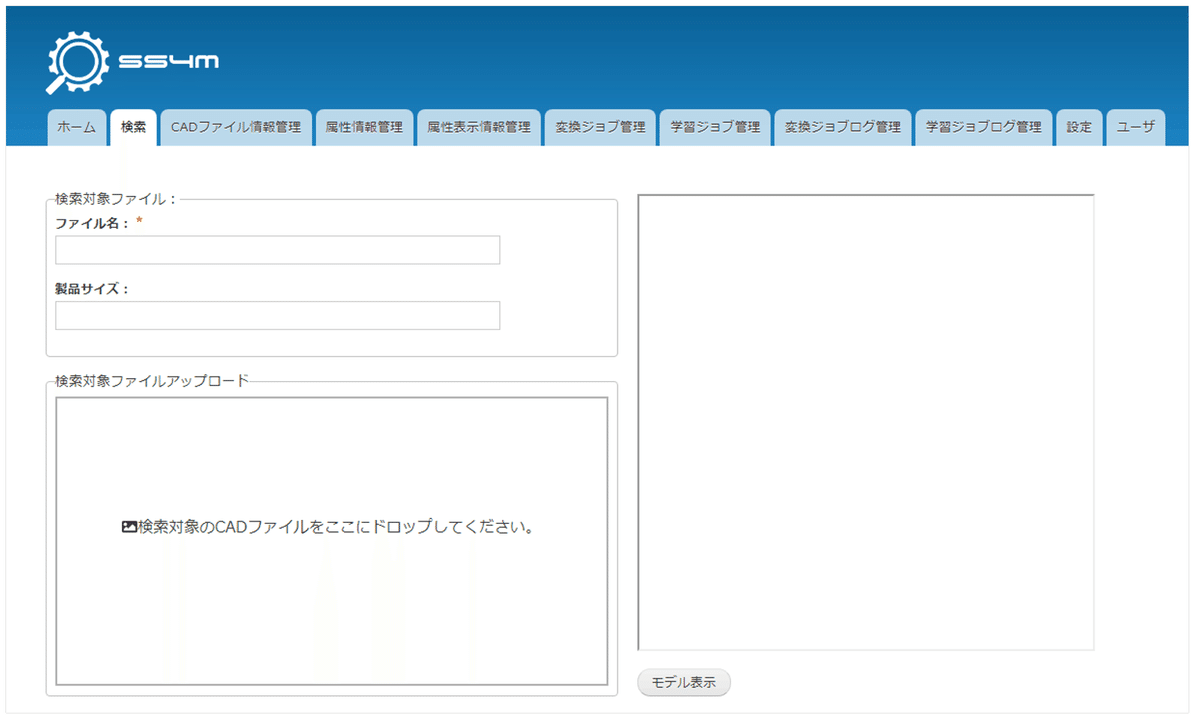
Task: Open the 学習ジョブログ管理 tab
Action: [x=983, y=127]
